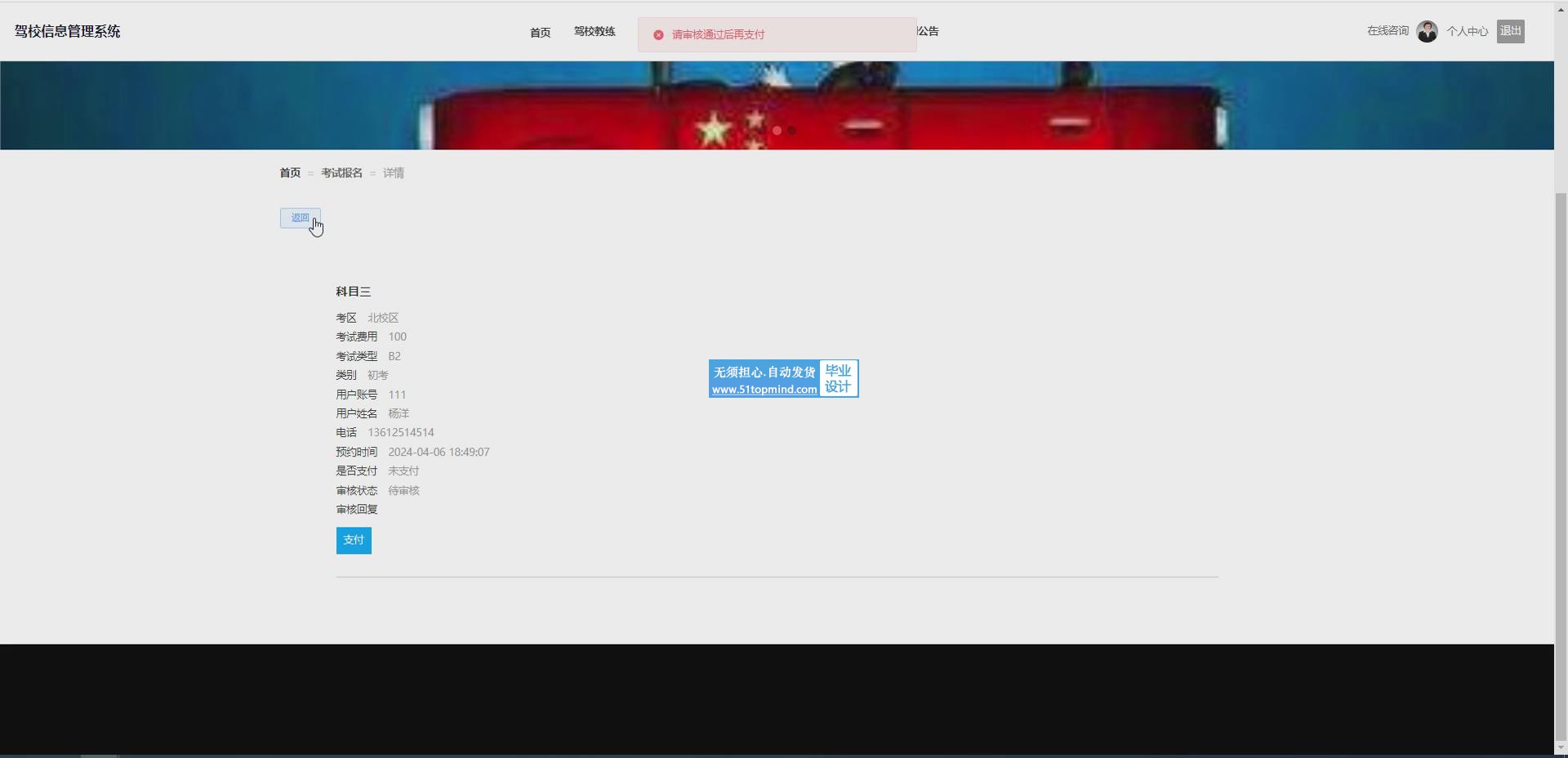Click the 科目三 heading
1568x758 pixels.
353,292
